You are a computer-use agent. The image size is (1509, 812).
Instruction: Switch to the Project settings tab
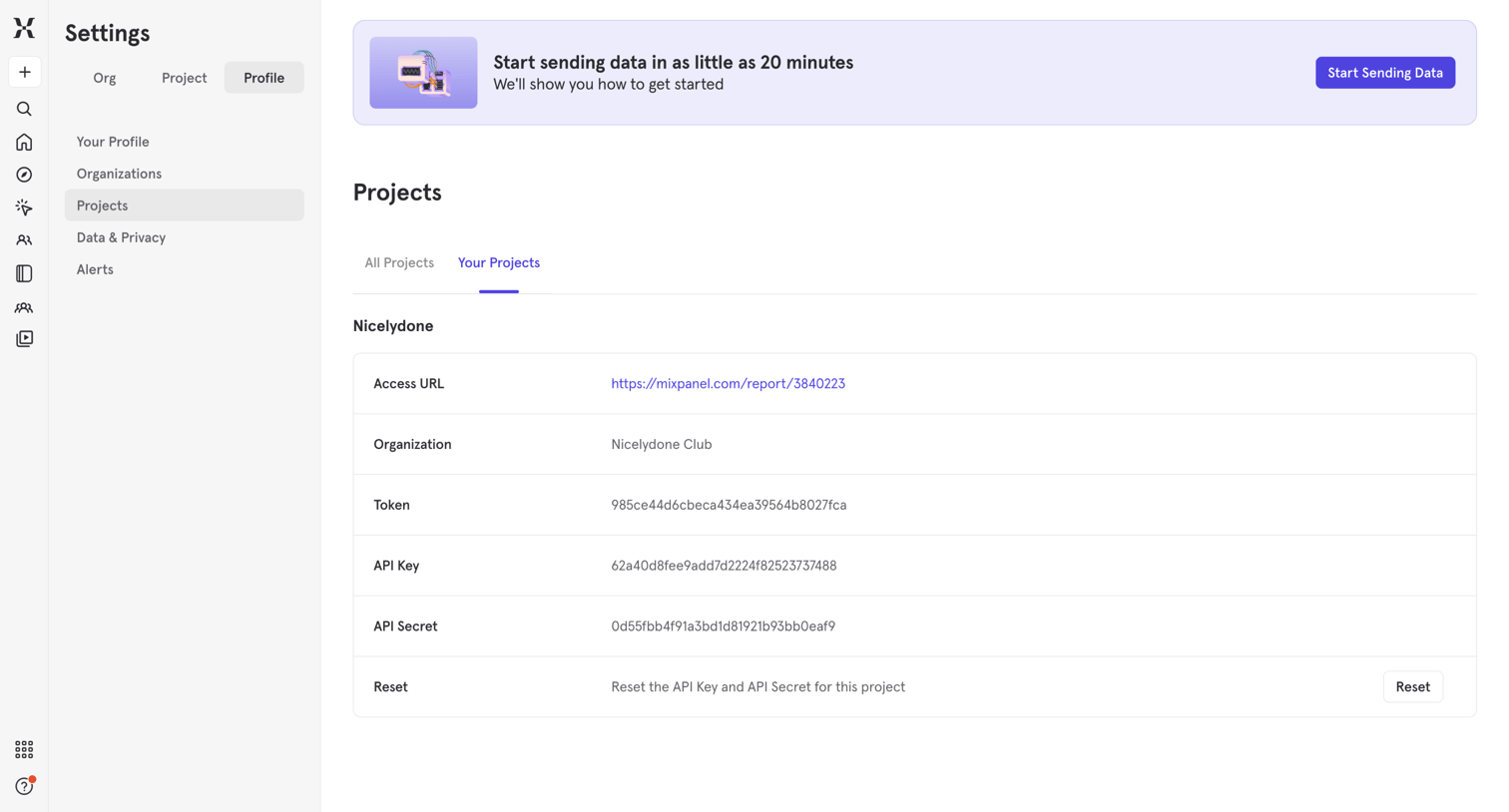coord(185,78)
